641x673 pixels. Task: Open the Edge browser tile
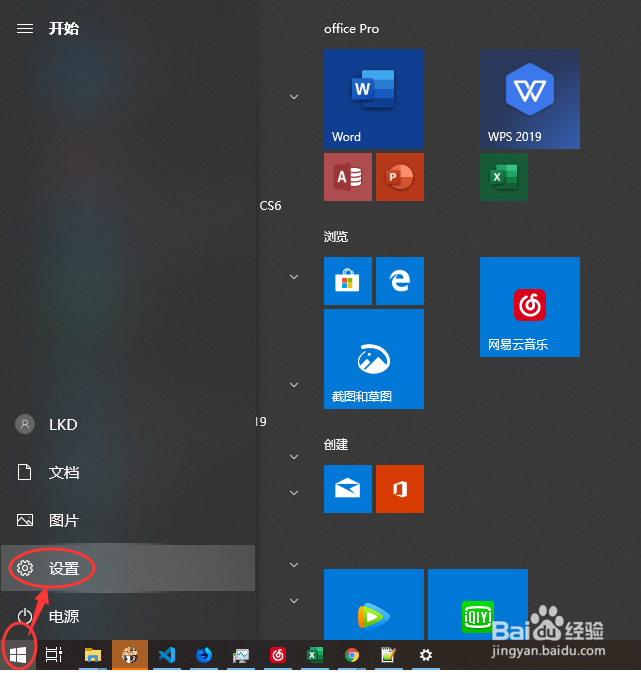click(x=400, y=281)
